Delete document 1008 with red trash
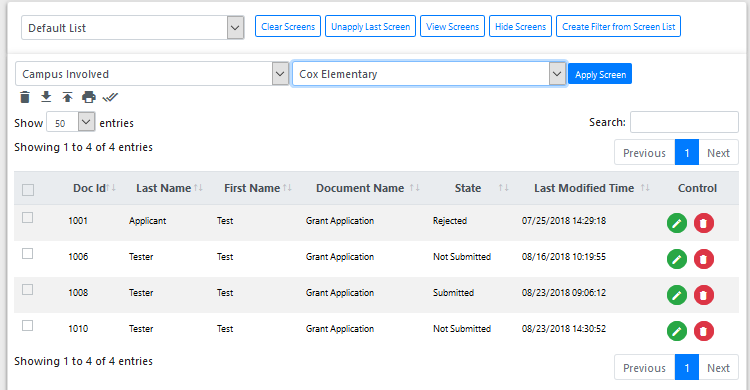The height and width of the screenshot is (390, 750). coord(704,295)
